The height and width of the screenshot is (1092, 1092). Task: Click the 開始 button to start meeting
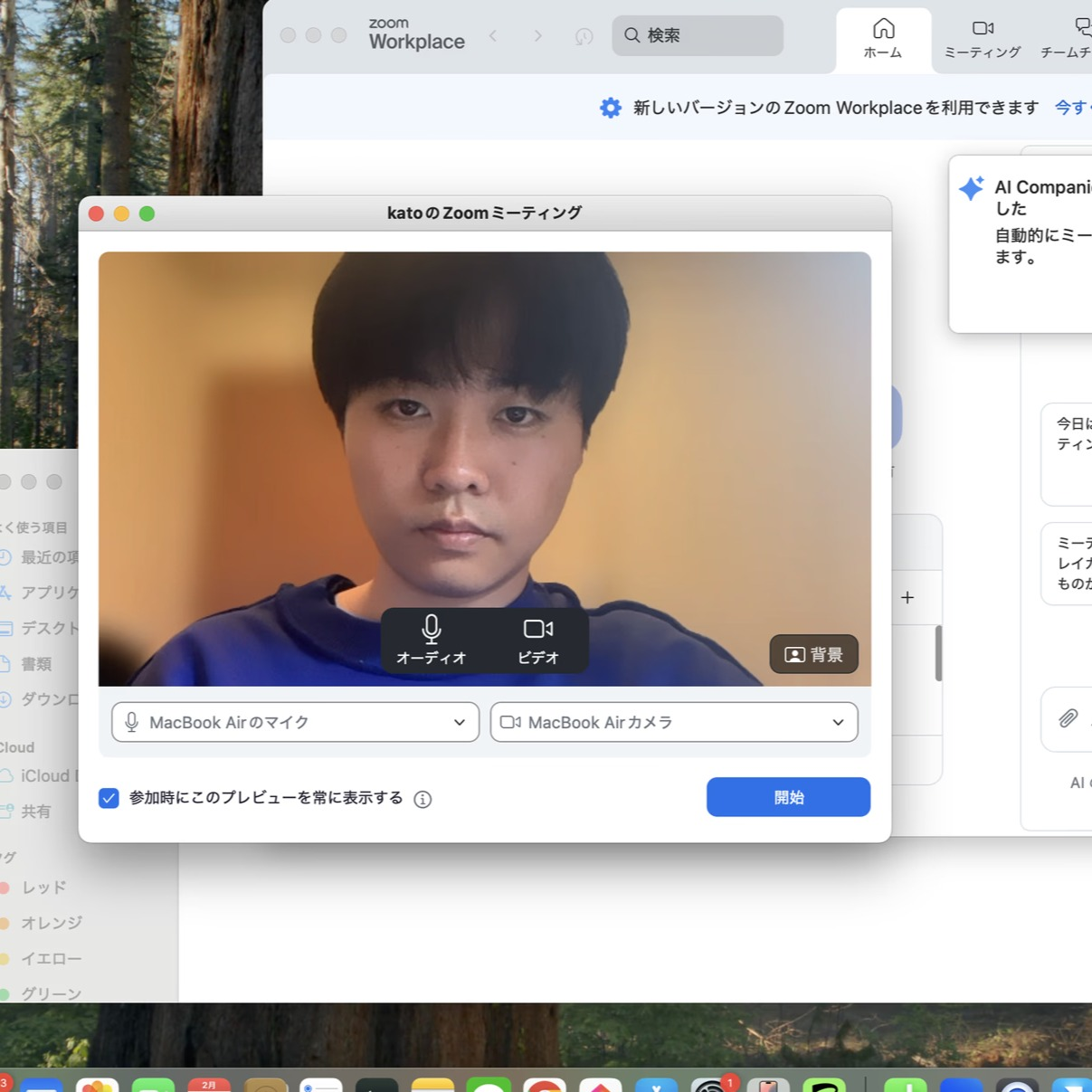tap(788, 797)
